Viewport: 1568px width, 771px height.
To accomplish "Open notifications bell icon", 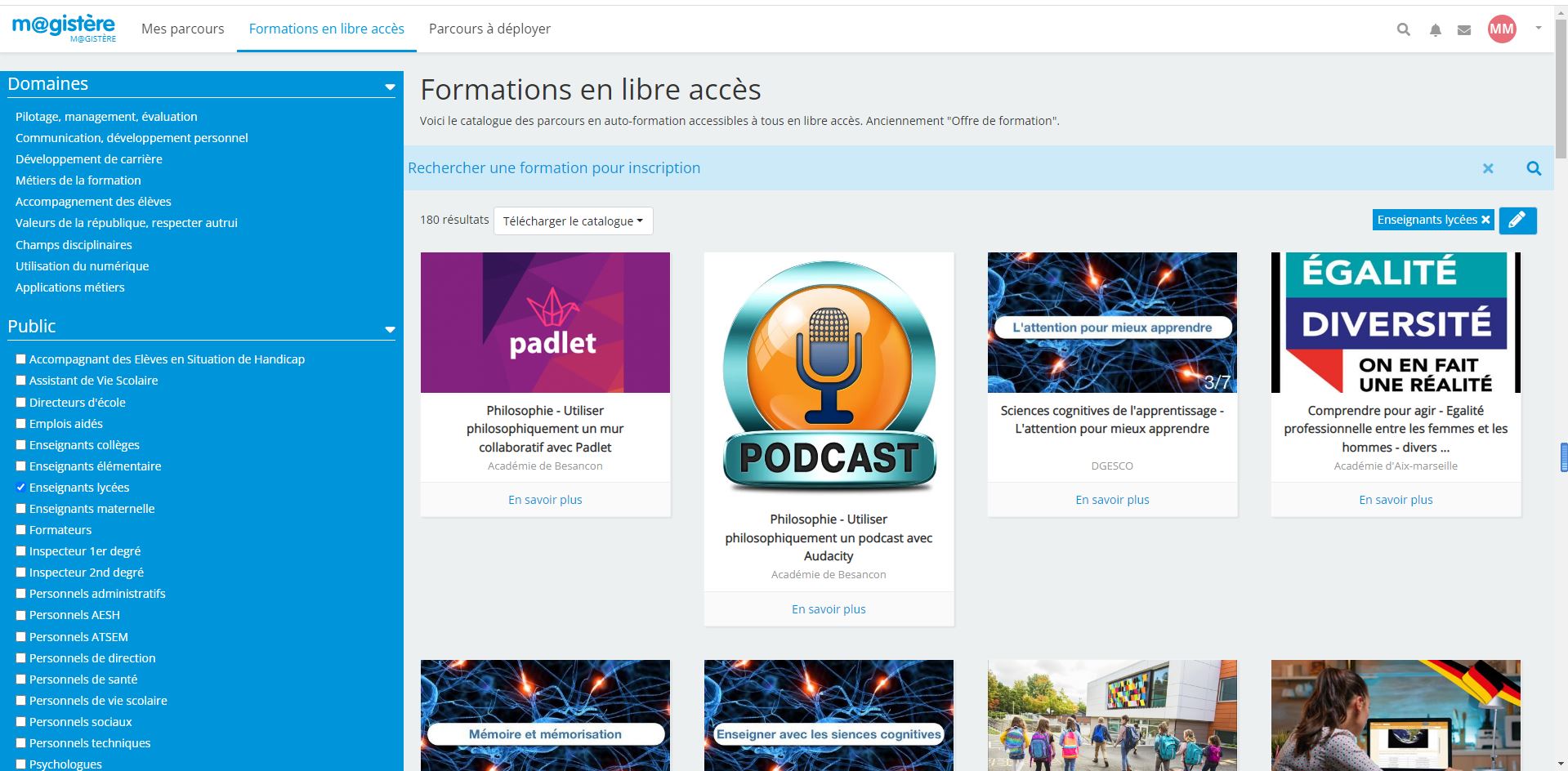I will click(1435, 29).
